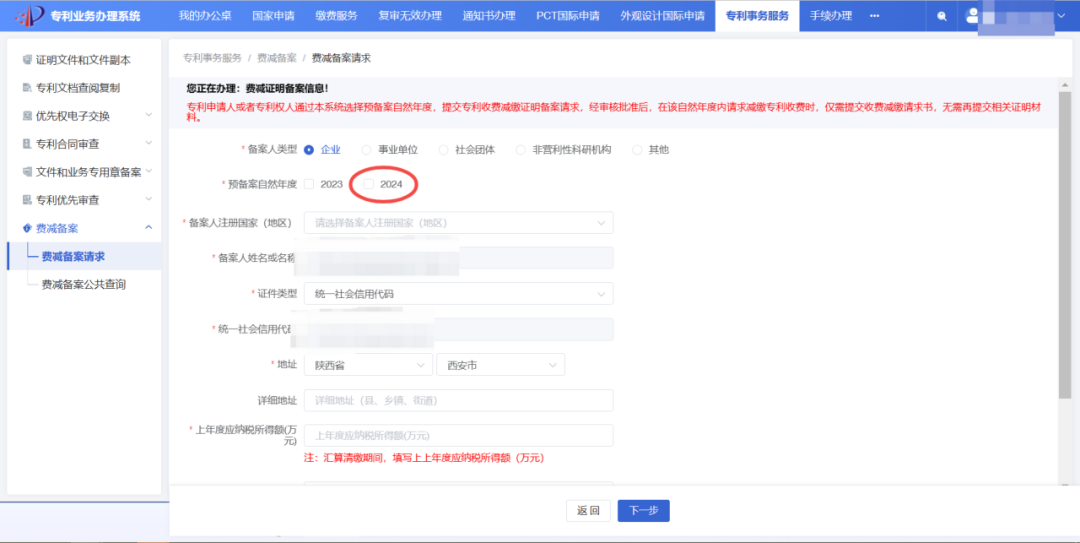This screenshot has height=543, width=1080.
Task: Open the 陕西省 province dropdown
Action: point(368,365)
